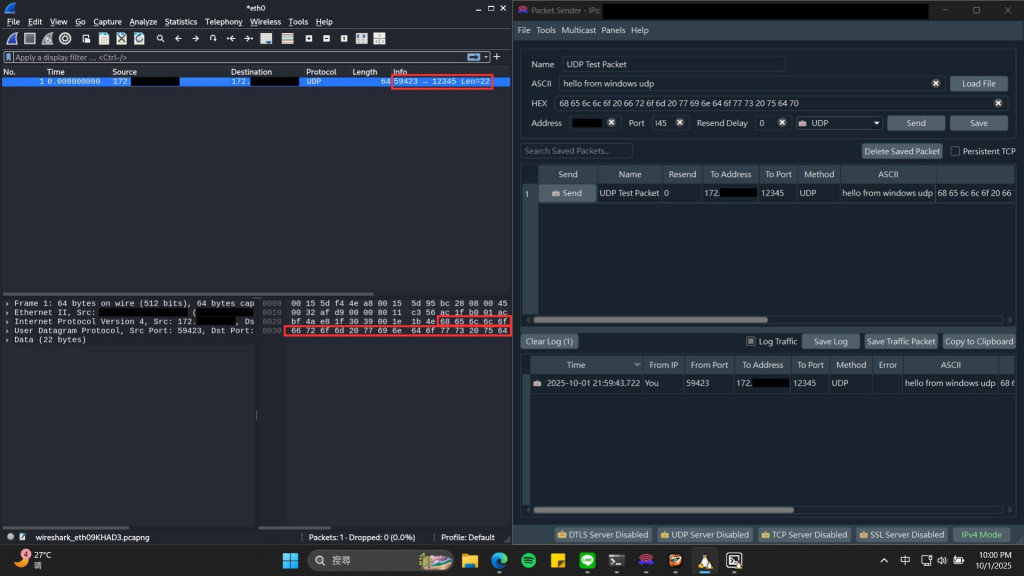Restart the current capture in Wireshark
Screen dimensions: 1024x576
pyautogui.click(x=47, y=39)
